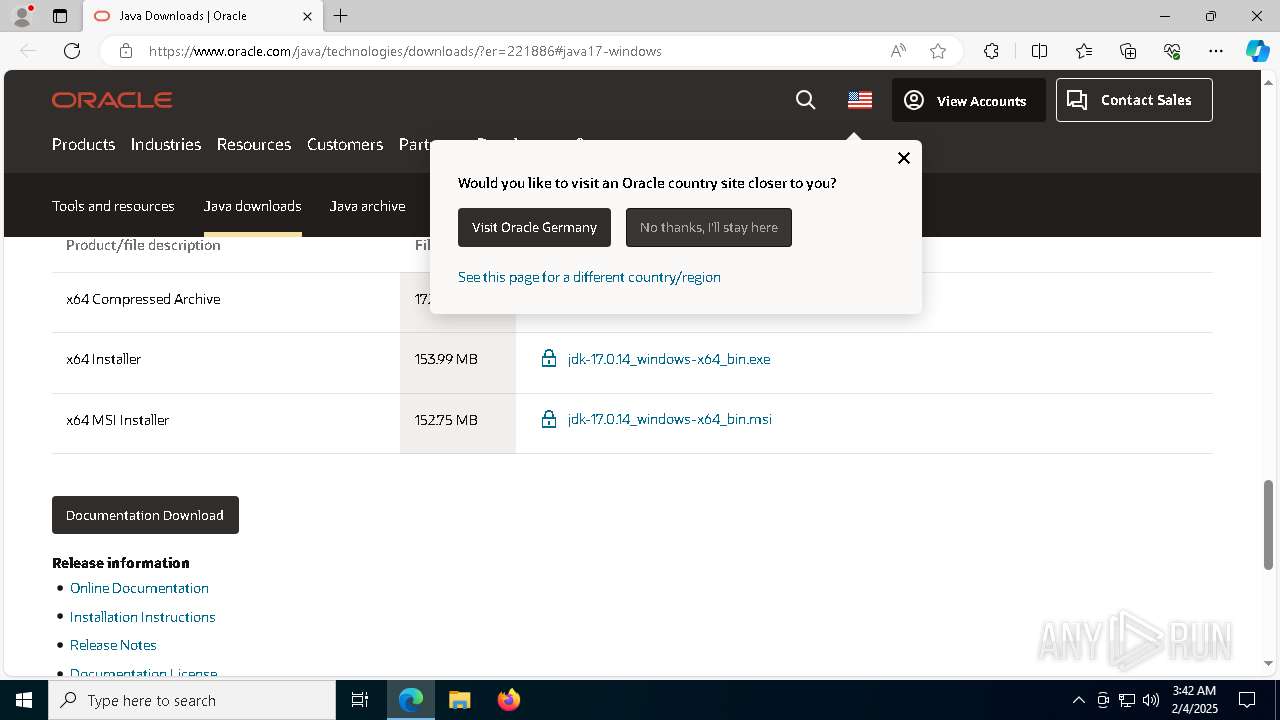
Task: Open the Industries menu
Action: pos(166,144)
